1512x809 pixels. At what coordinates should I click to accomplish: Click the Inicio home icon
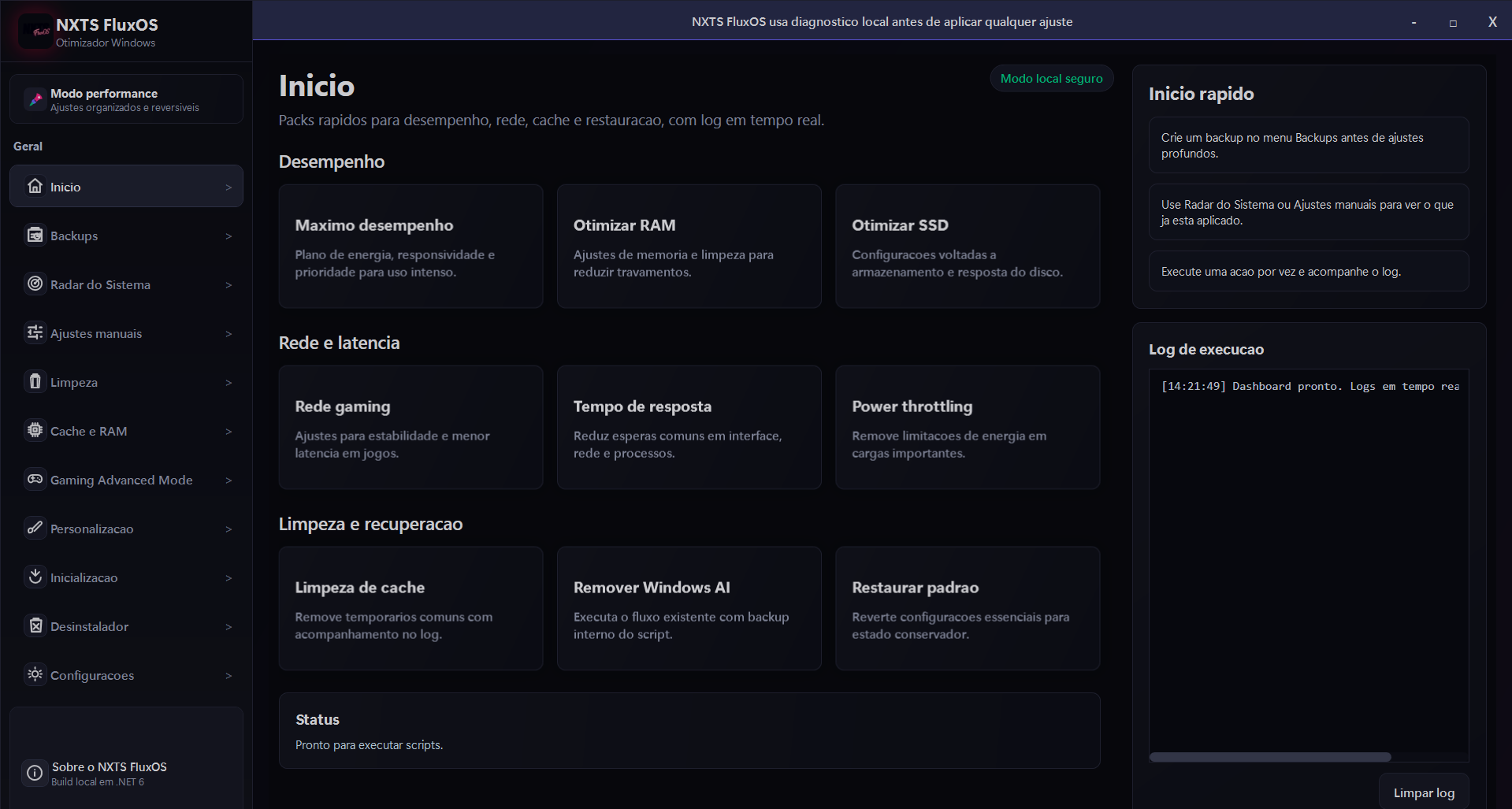click(x=35, y=186)
